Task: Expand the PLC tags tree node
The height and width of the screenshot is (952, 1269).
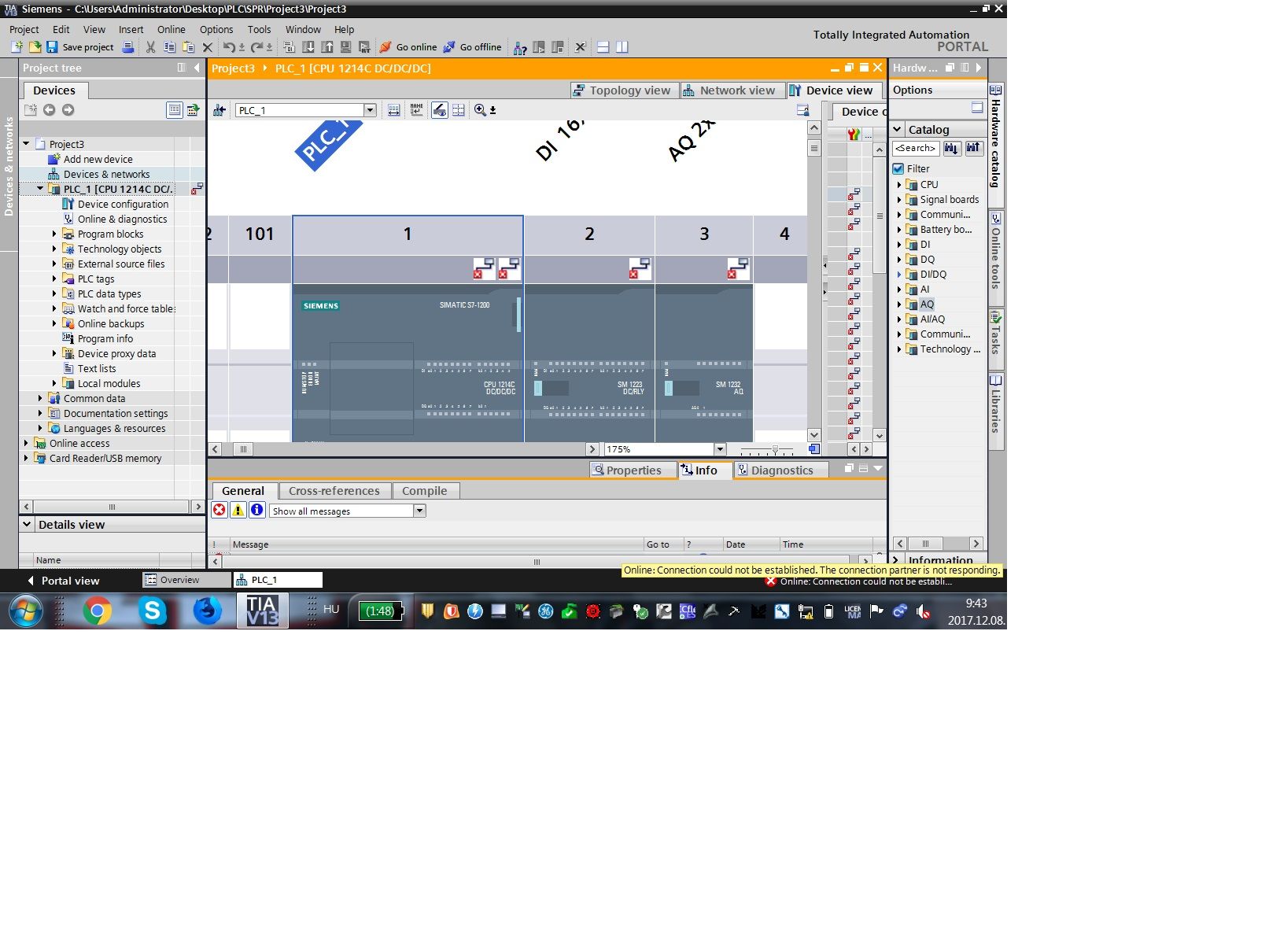Action: [54, 279]
